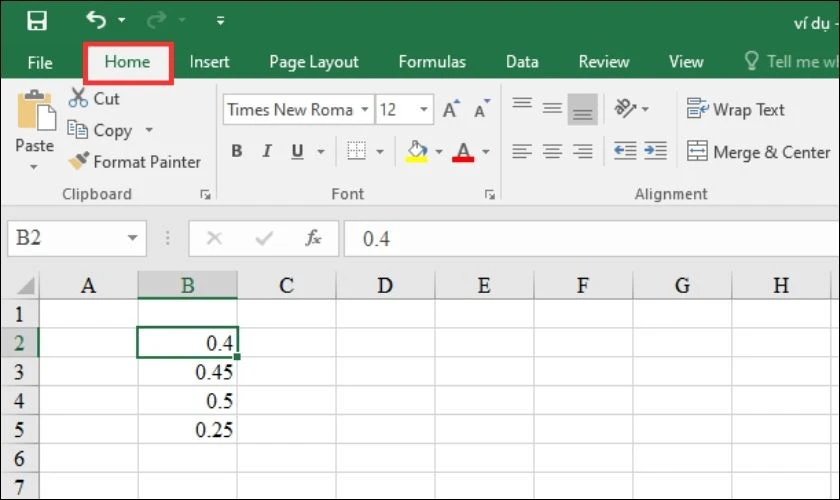Open the Font Color dropdown arrow
840x500 pixels.
tap(486, 152)
